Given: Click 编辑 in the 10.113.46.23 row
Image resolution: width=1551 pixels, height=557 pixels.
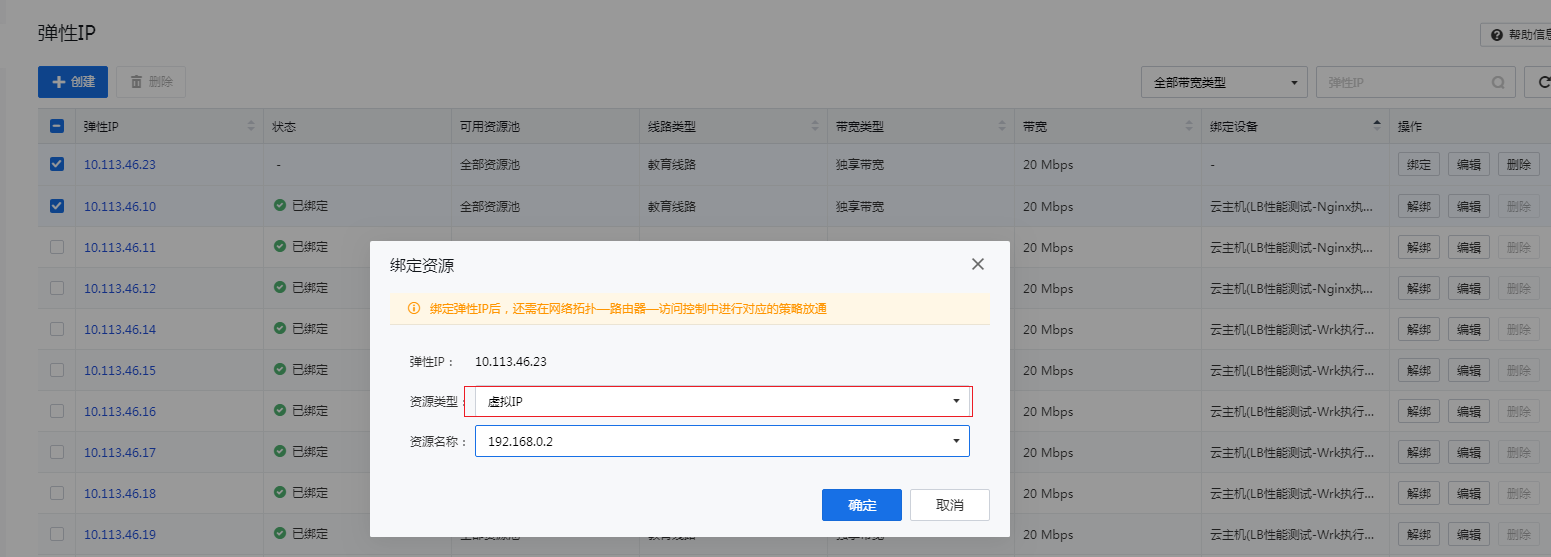Looking at the screenshot, I should coord(1469,165).
